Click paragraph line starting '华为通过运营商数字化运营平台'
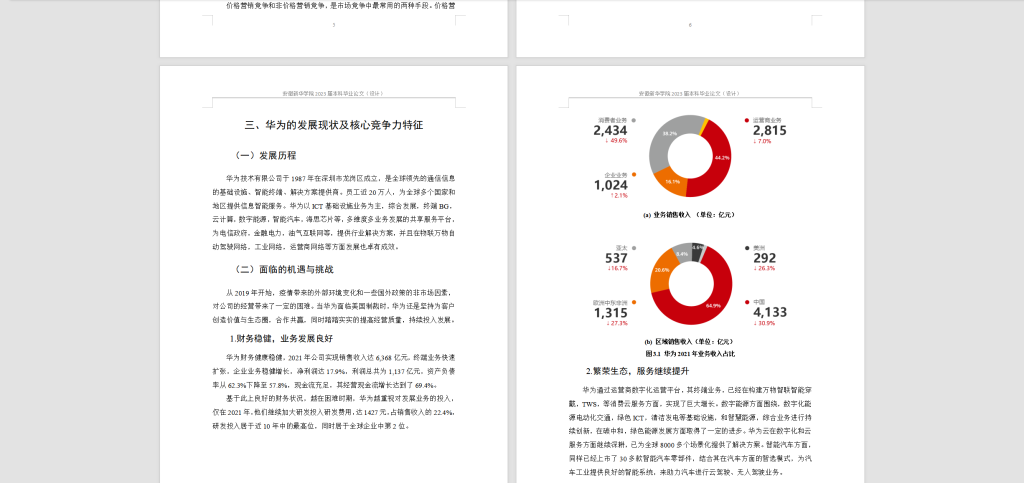 (x=697, y=390)
